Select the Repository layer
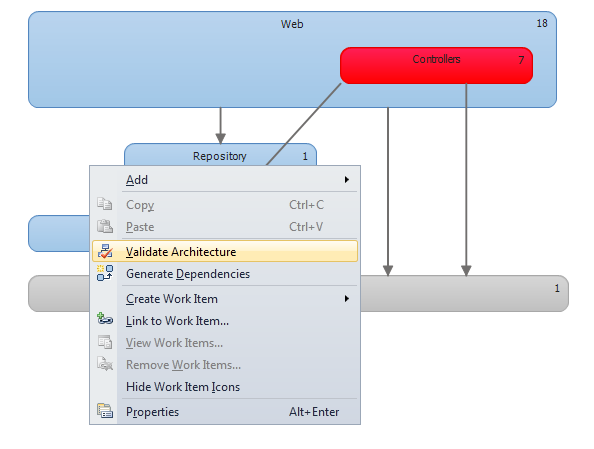594x449 pixels. tap(220, 155)
